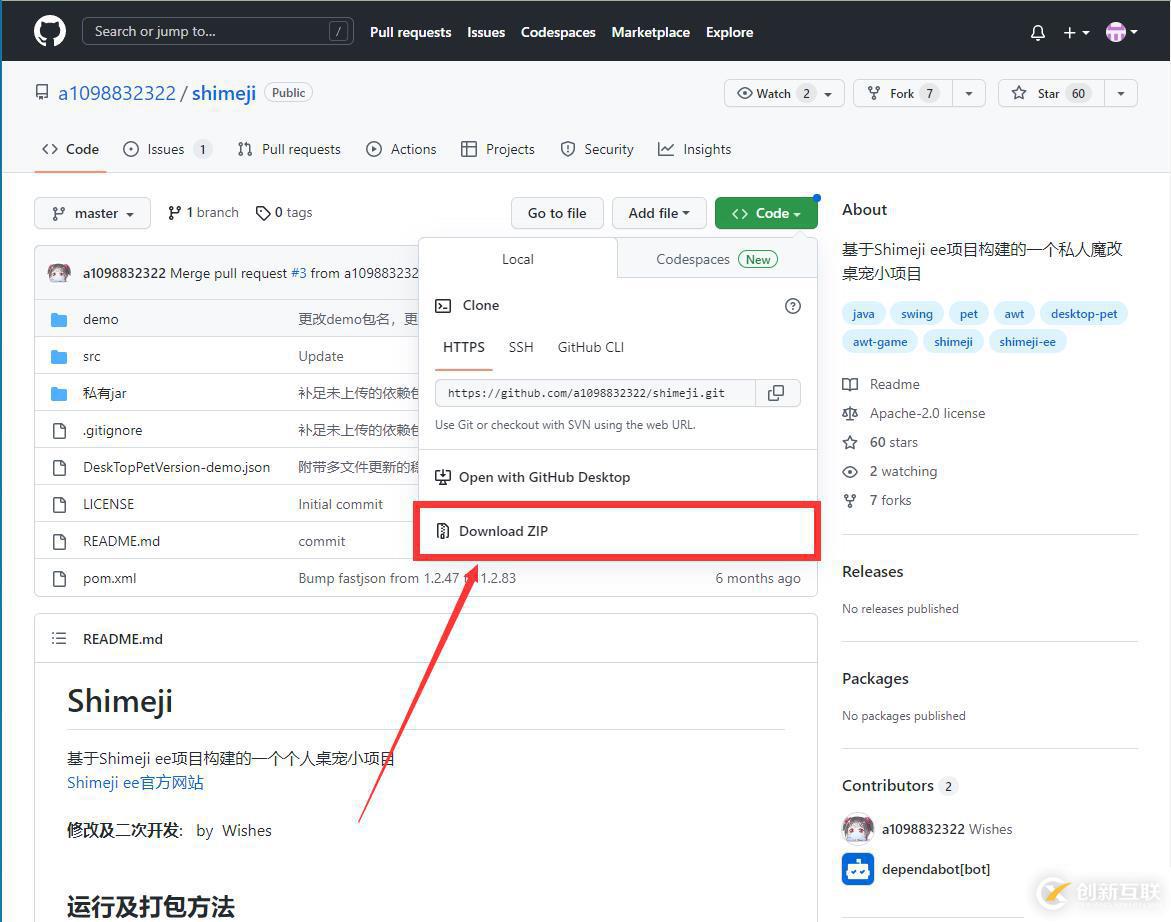The width and height of the screenshot is (1171, 922).
Task: Open Marketplace in top navigation
Action: point(650,32)
